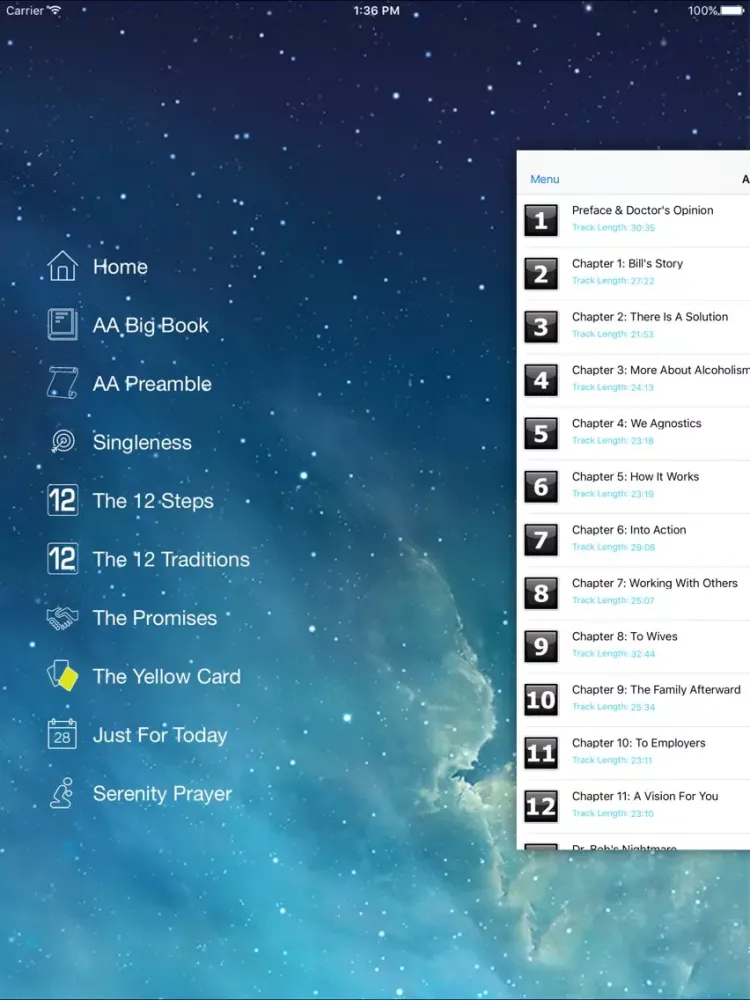750x1000 pixels.
Task: Open the Just For Today calendar icon
Action: coord(62,735)
